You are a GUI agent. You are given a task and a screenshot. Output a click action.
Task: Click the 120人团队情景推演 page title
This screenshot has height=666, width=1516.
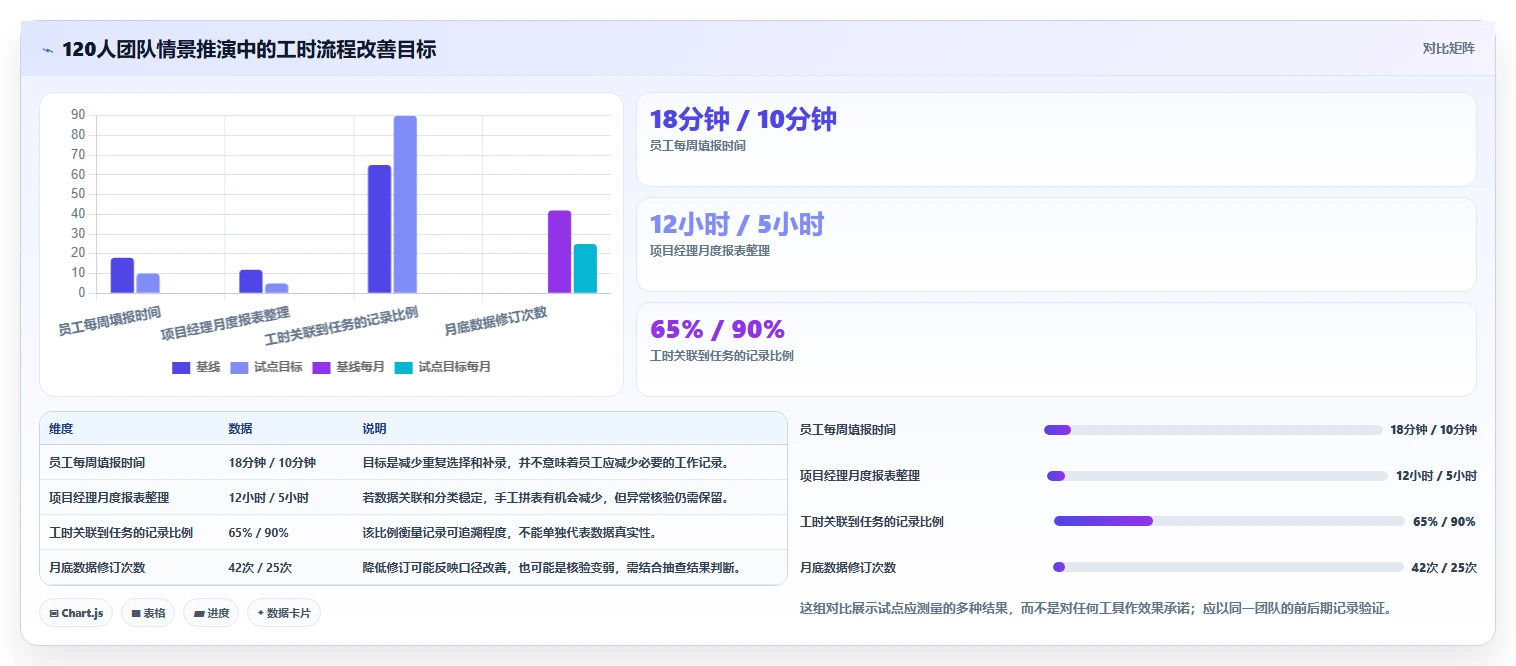tap(249, 49)
